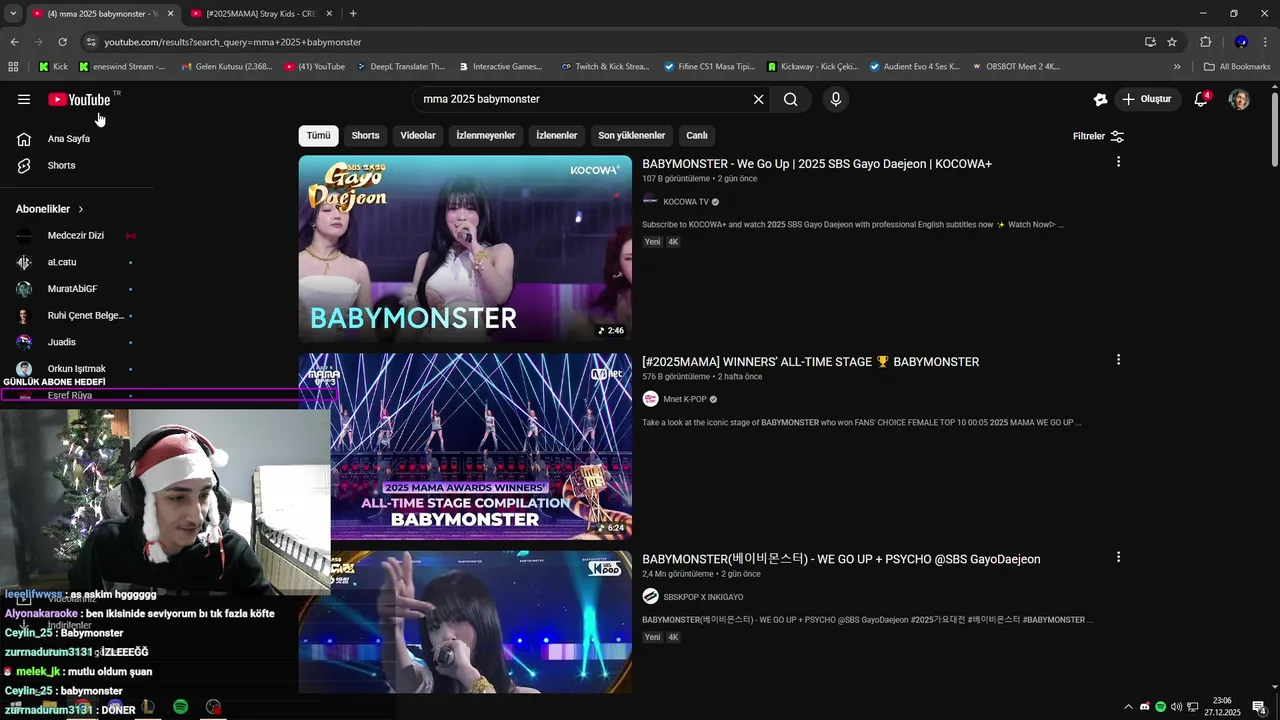
Task: Open Filtreler search filters
Action: click(1098, 136)
